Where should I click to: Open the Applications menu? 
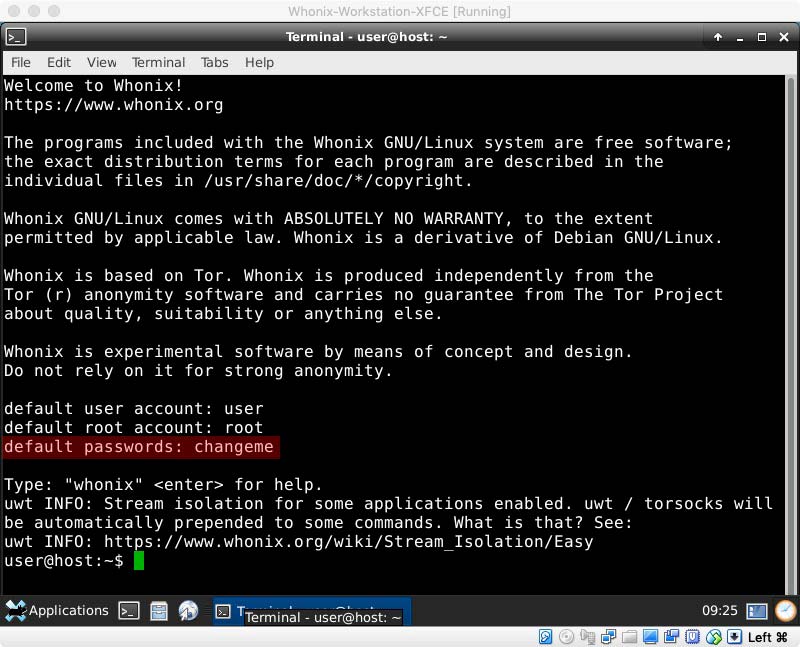click(x=57, y=611)
